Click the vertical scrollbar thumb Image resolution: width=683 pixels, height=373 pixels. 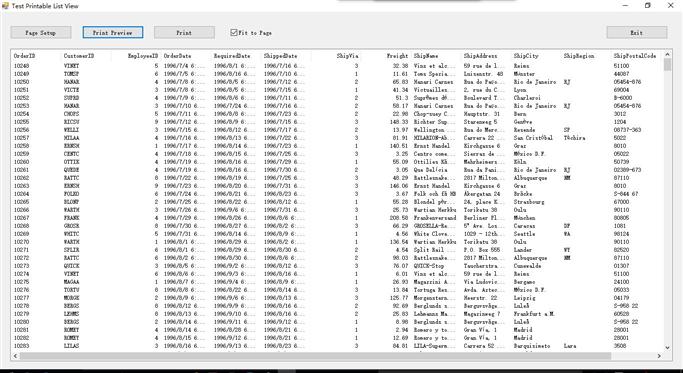(667, 65)
